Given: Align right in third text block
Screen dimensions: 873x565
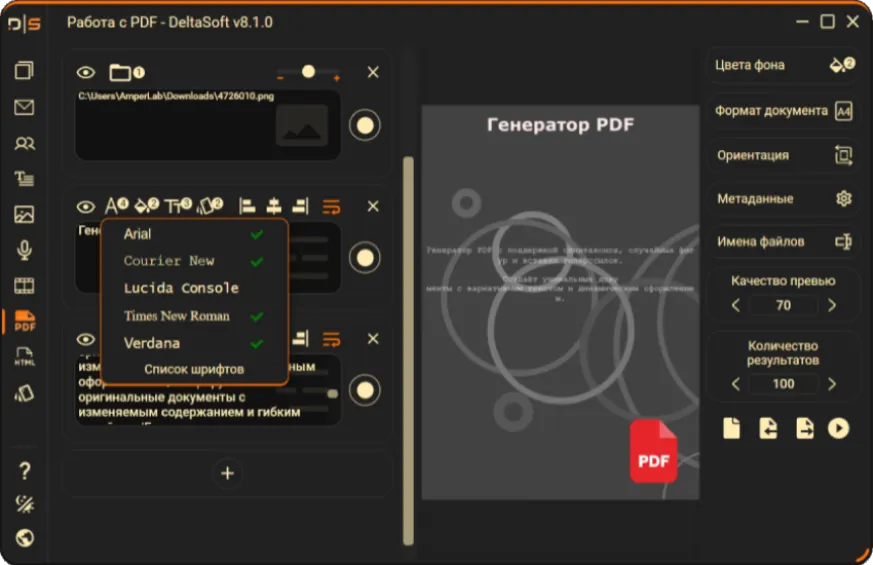Looking at the screenshot, I should point(301,338).
